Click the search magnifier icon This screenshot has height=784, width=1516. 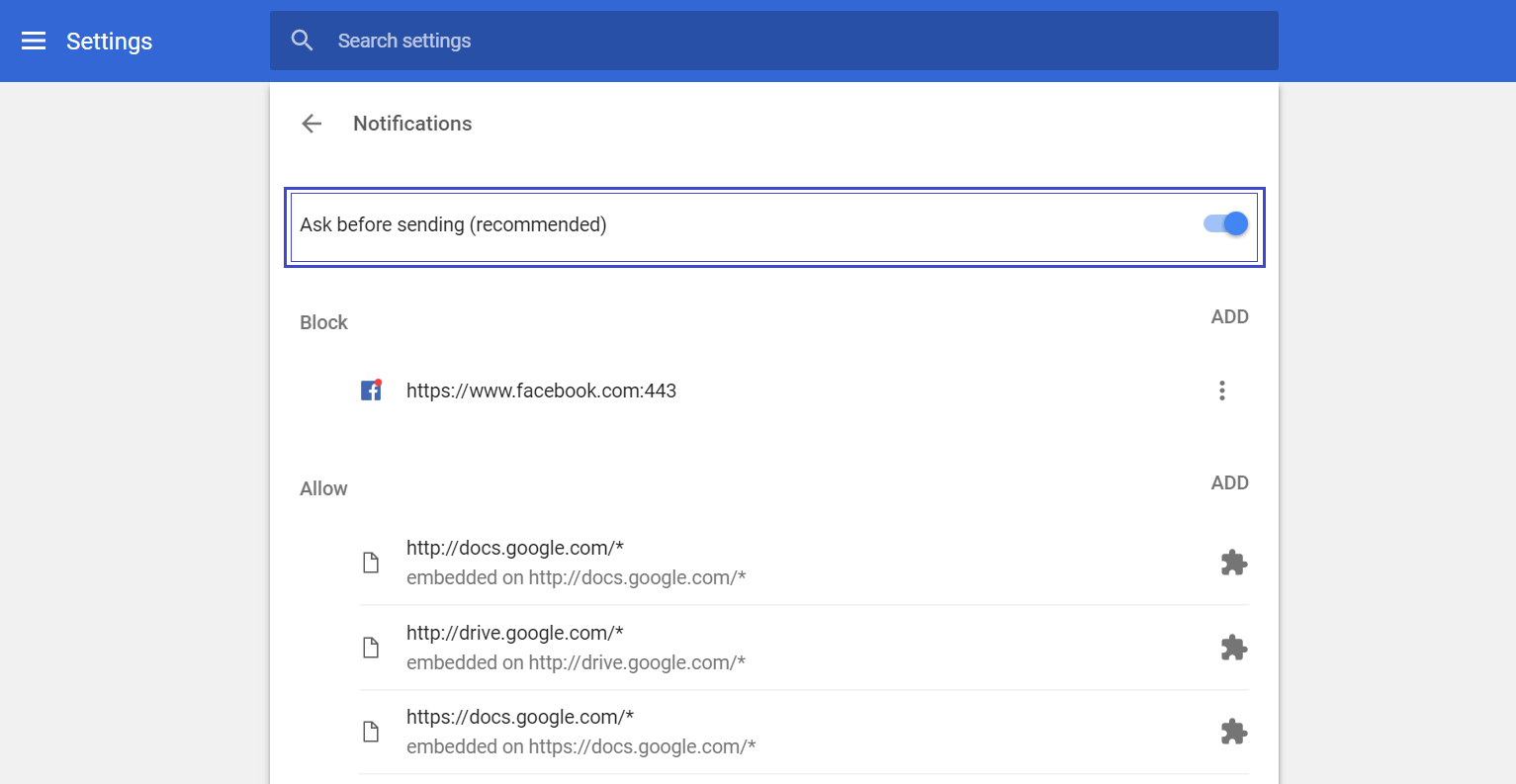(303, 41)
